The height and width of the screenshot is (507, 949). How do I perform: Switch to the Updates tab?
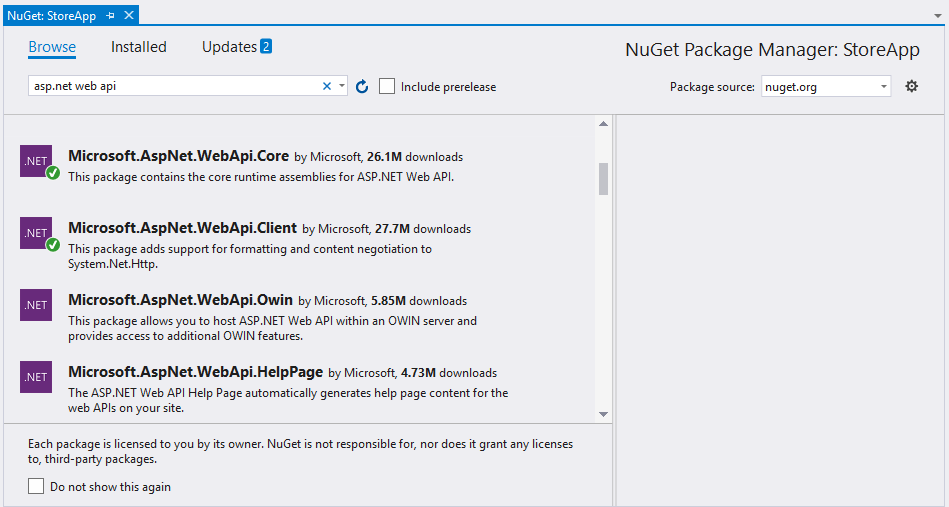229,47
